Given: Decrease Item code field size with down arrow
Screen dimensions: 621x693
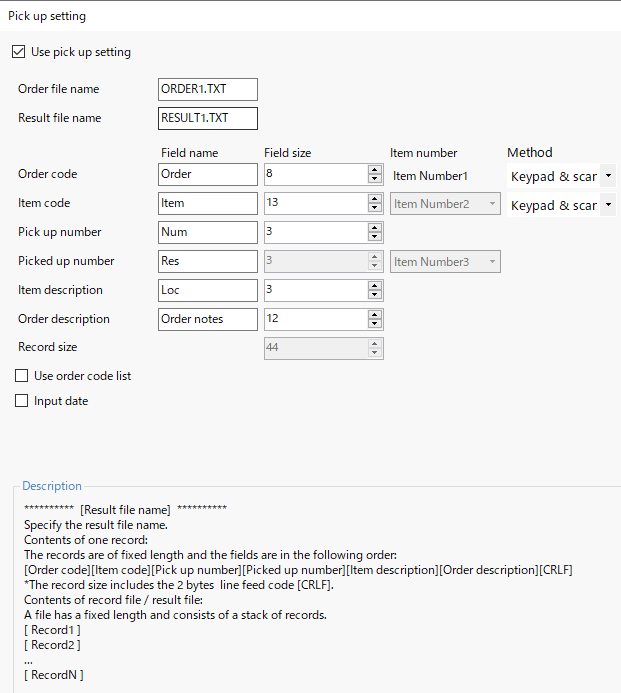Looking at the screenshot, I should point(375,208).
